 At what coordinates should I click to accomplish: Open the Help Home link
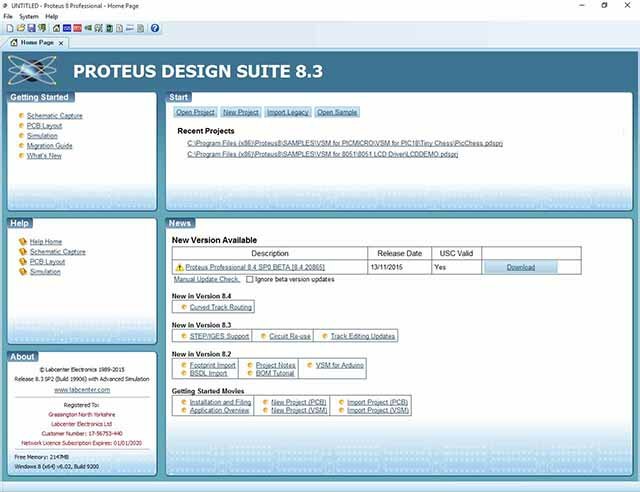point(46,242)
